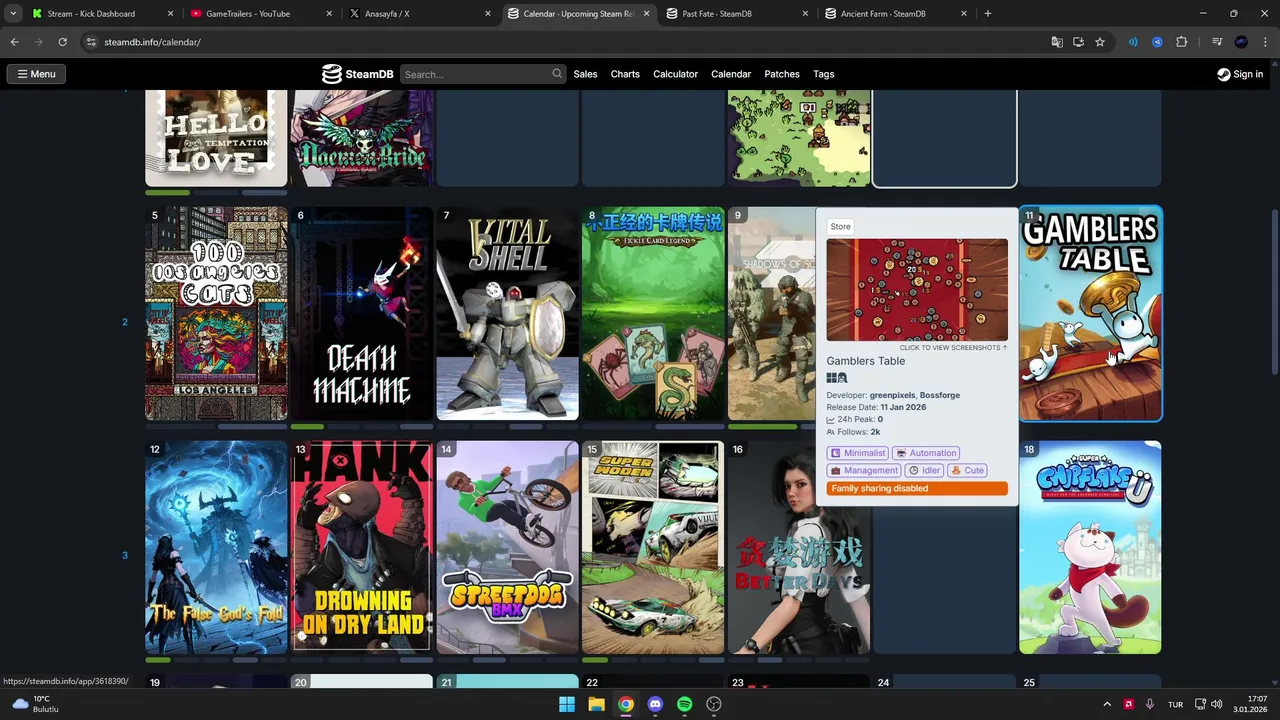Click the address bar URL
This screenshot has height=720, width=1280.
[x=152, y=42]
